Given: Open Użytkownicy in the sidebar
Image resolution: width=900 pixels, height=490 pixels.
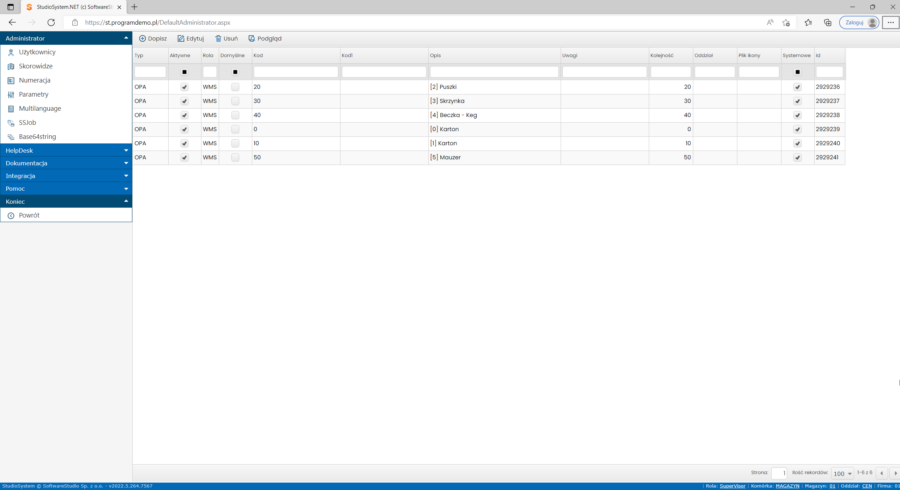Looking at the screenshot, I should click(37, 52).
